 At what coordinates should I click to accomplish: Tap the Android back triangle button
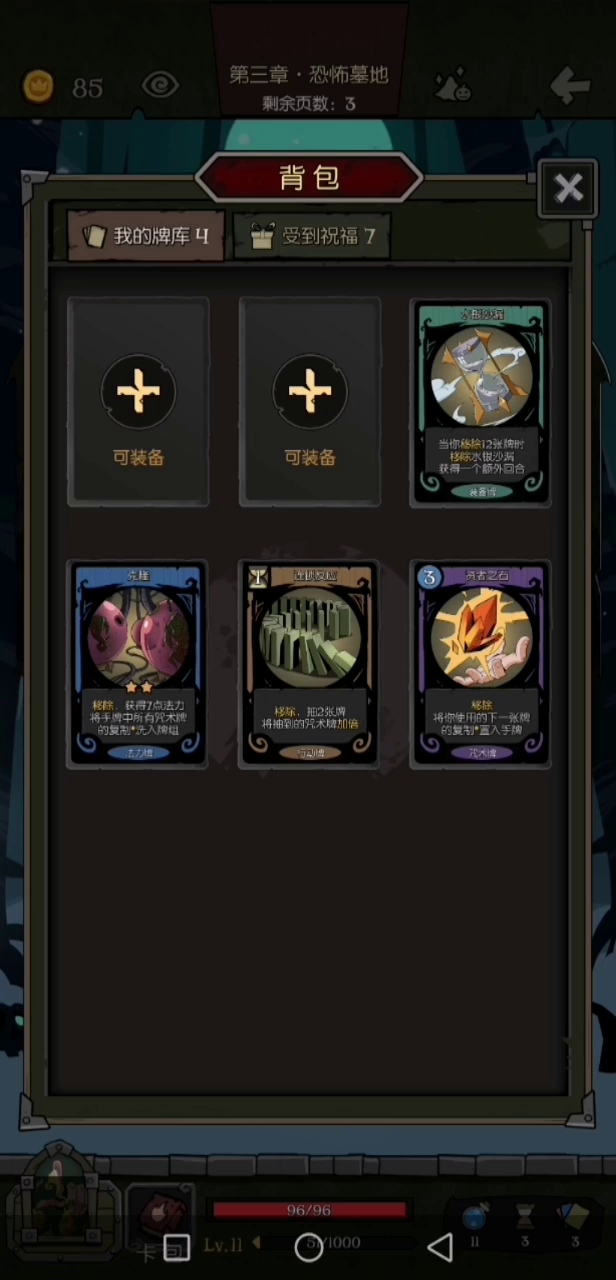[x=440, y=1246]
